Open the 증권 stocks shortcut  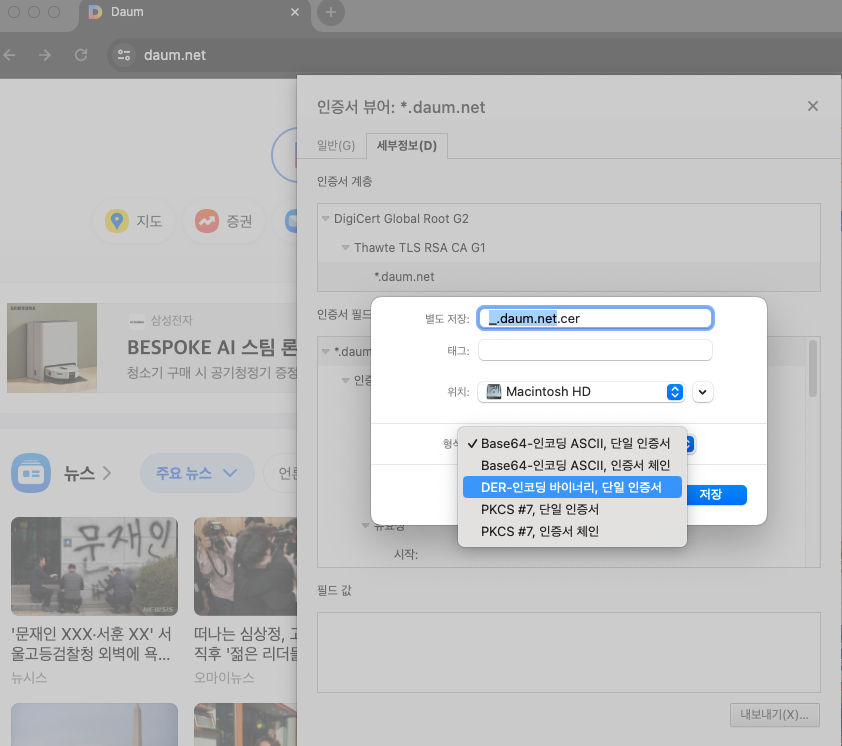(x=224, y=221)
